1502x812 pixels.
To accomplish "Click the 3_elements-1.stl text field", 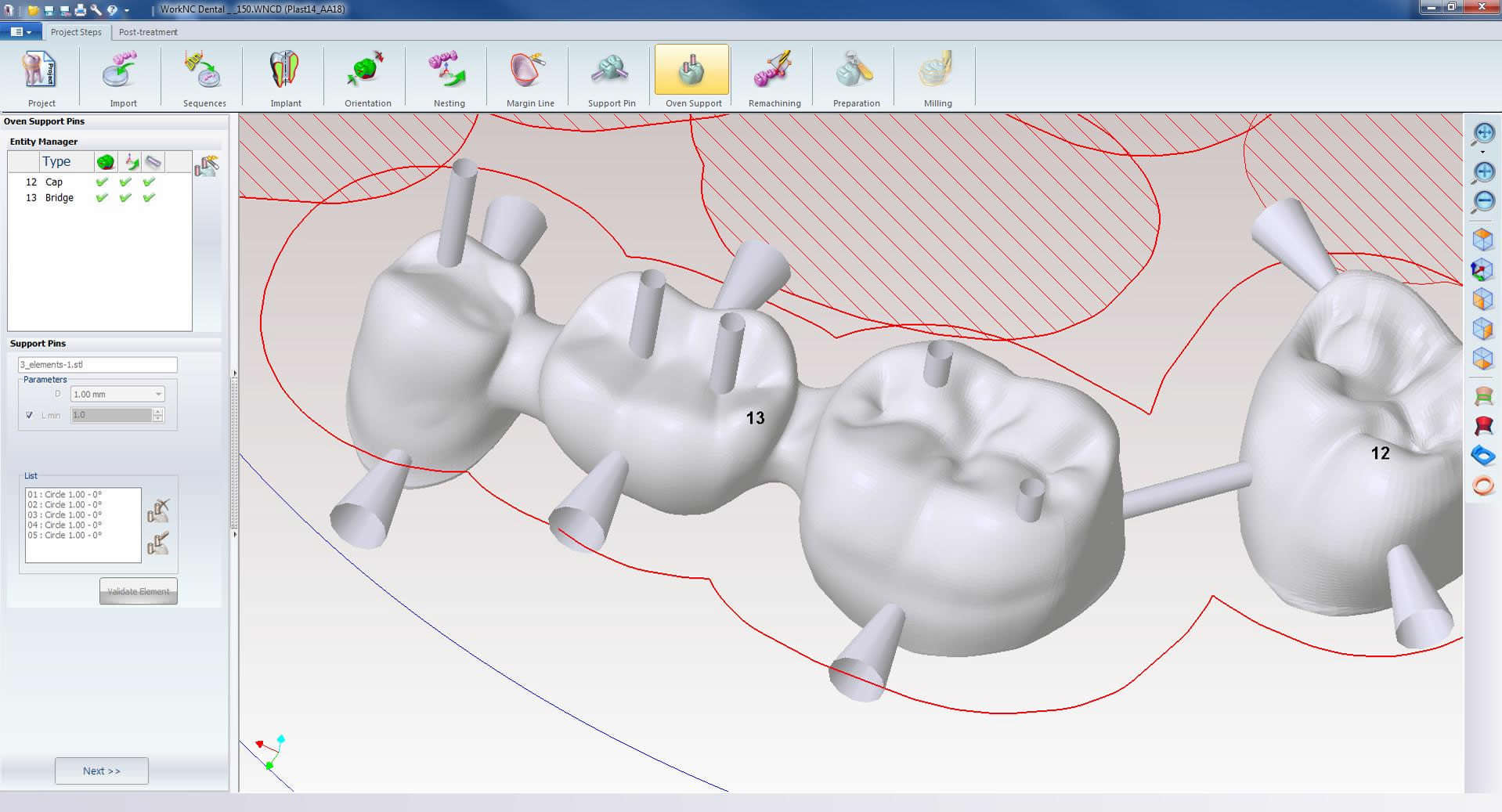I will 98,364.
